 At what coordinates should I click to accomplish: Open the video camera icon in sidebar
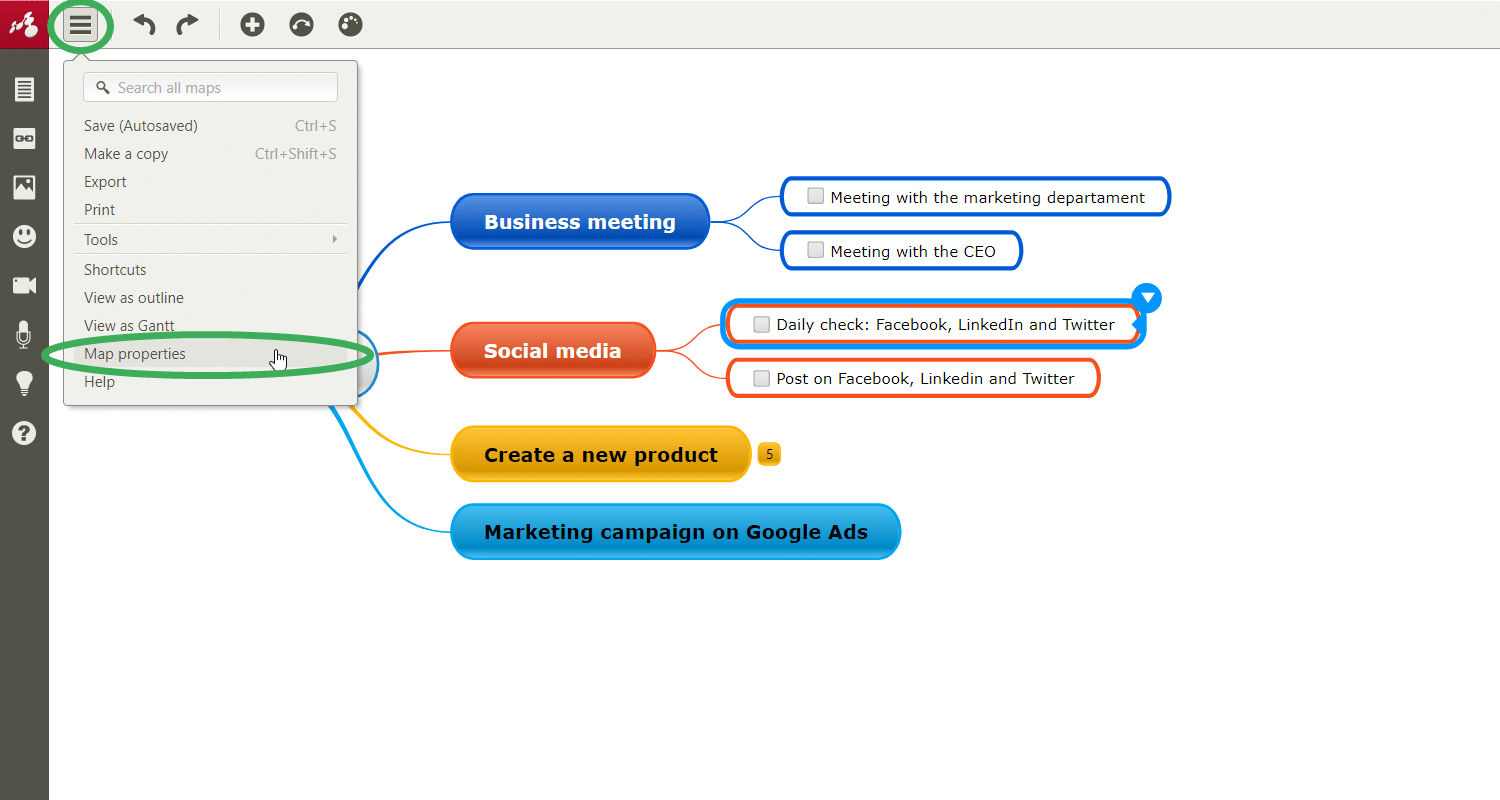(24, 285)
